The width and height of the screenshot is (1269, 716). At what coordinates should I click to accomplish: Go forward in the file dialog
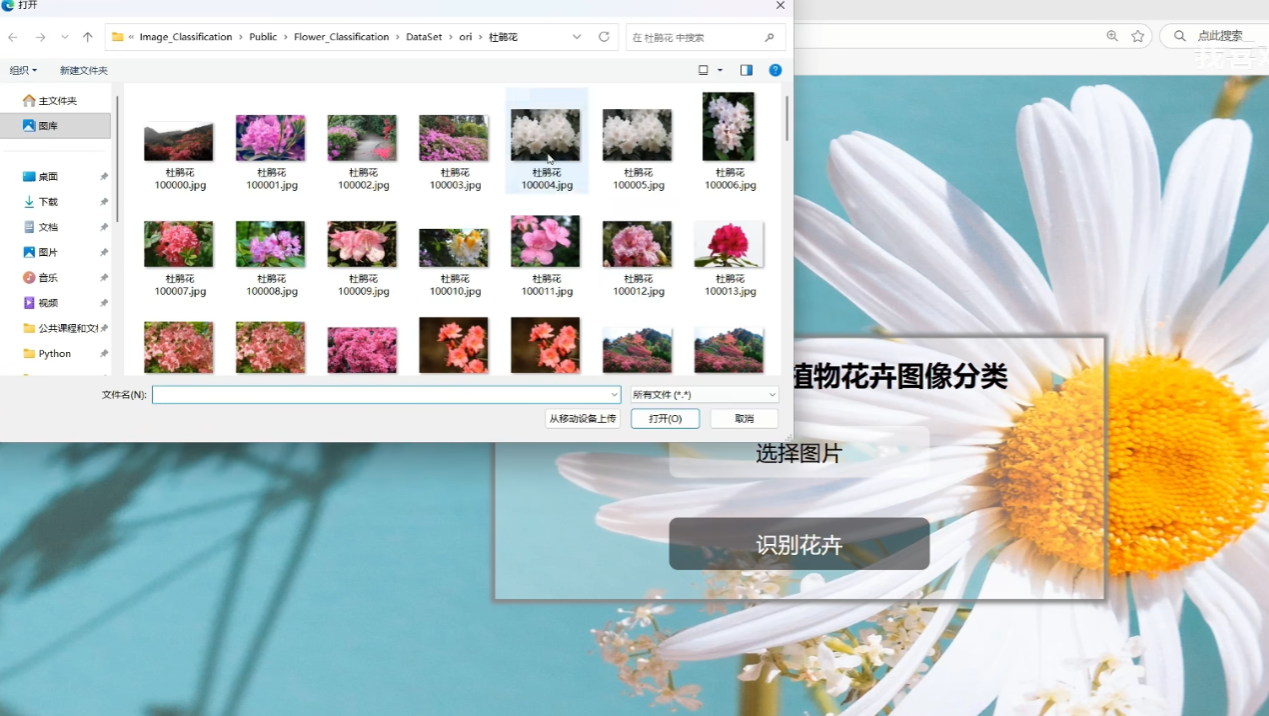[x=40, y=37]
